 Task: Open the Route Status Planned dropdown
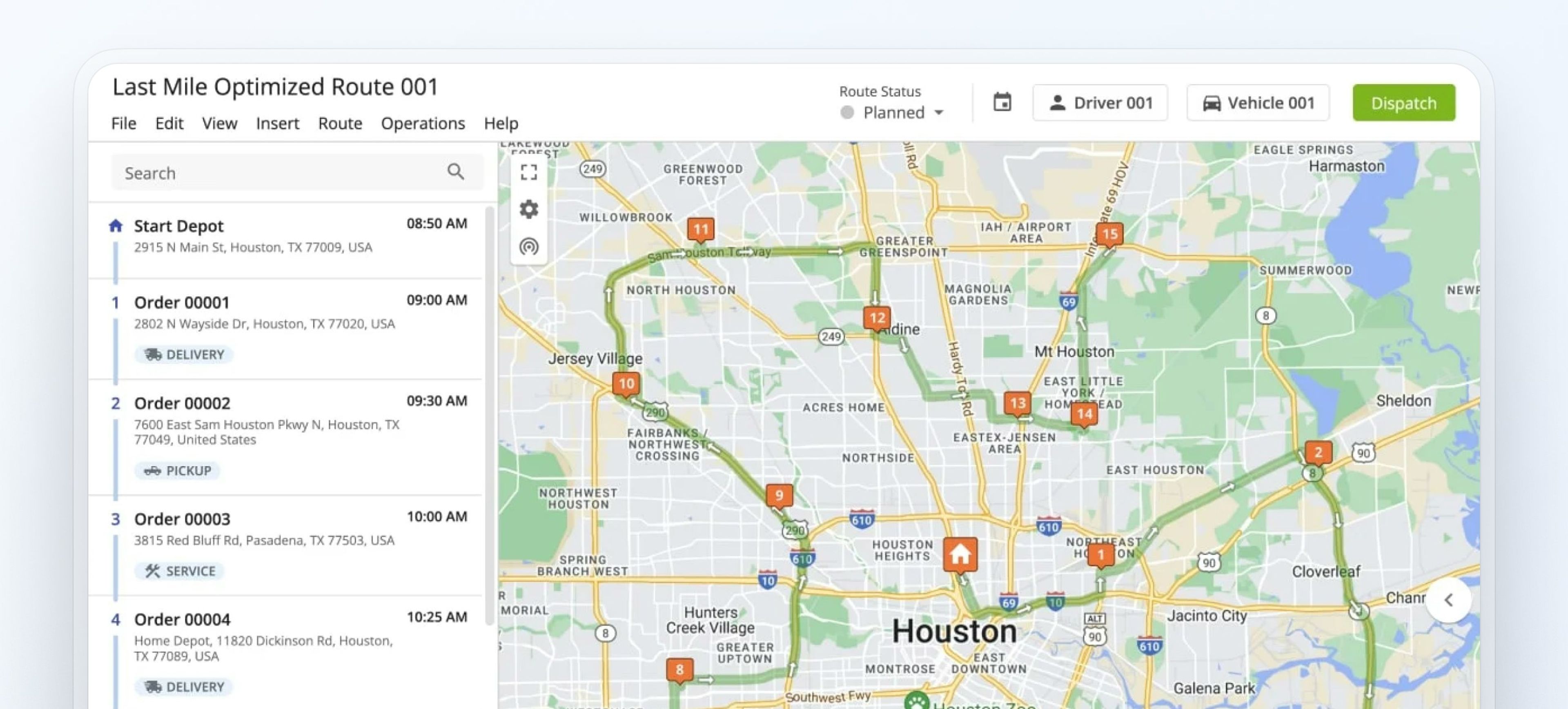tap(892, 113)
